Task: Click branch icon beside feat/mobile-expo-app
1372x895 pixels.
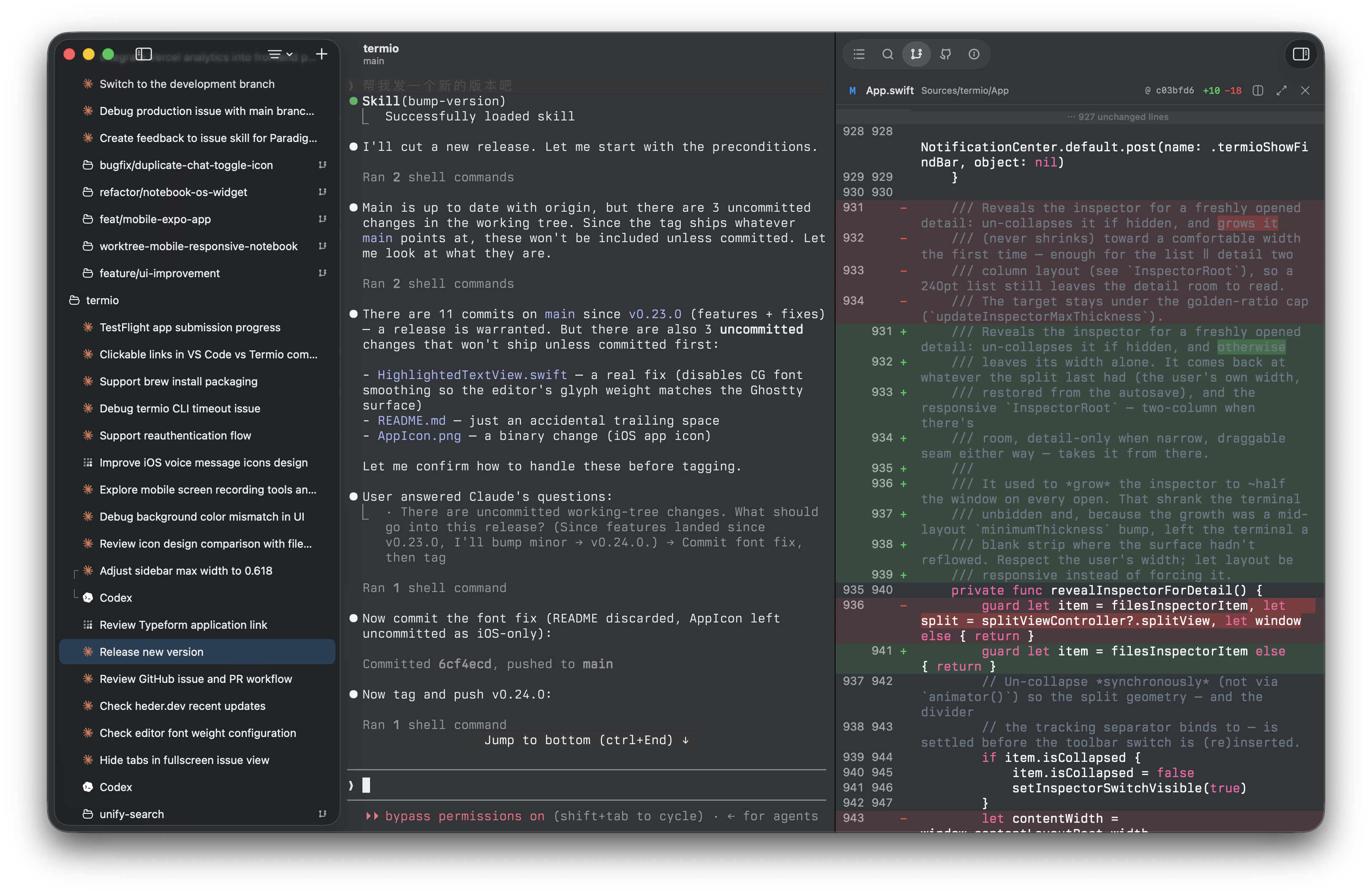Action: (322, 219)
